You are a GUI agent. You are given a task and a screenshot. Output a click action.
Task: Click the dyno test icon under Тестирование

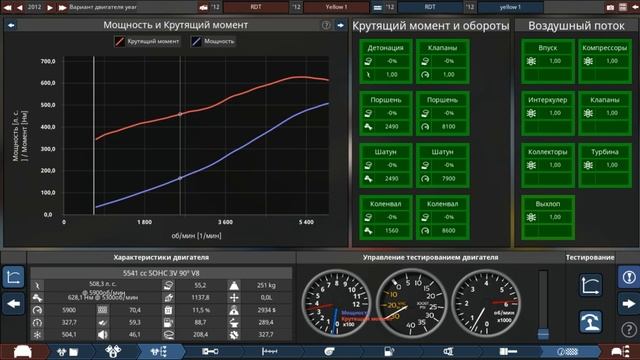pyautogui.click(x=591, y=322)
